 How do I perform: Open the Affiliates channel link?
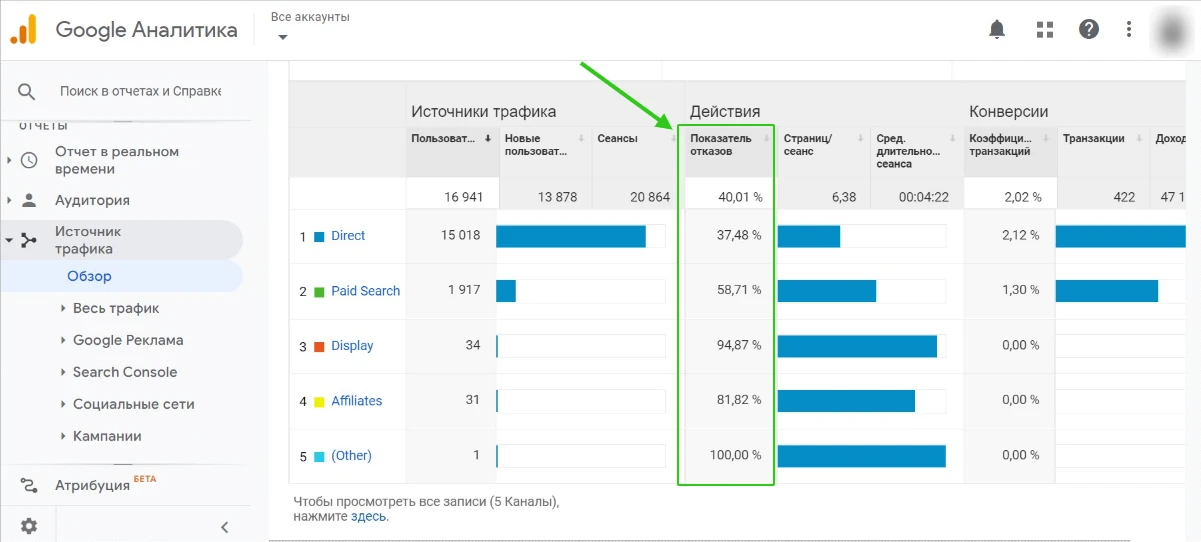point(357,401)
